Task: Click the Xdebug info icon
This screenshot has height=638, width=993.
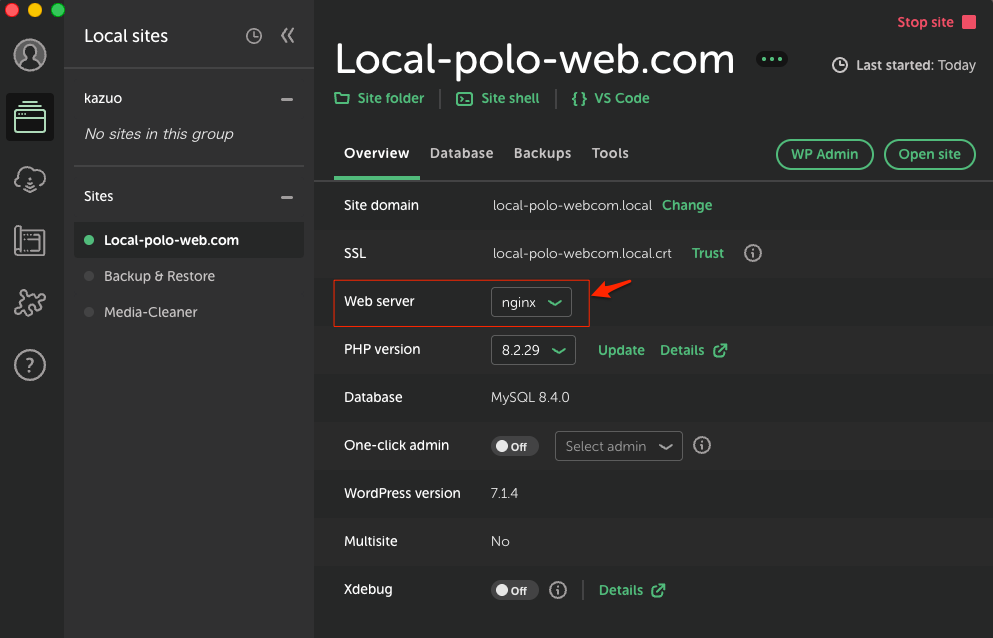Action: [557, 590]
